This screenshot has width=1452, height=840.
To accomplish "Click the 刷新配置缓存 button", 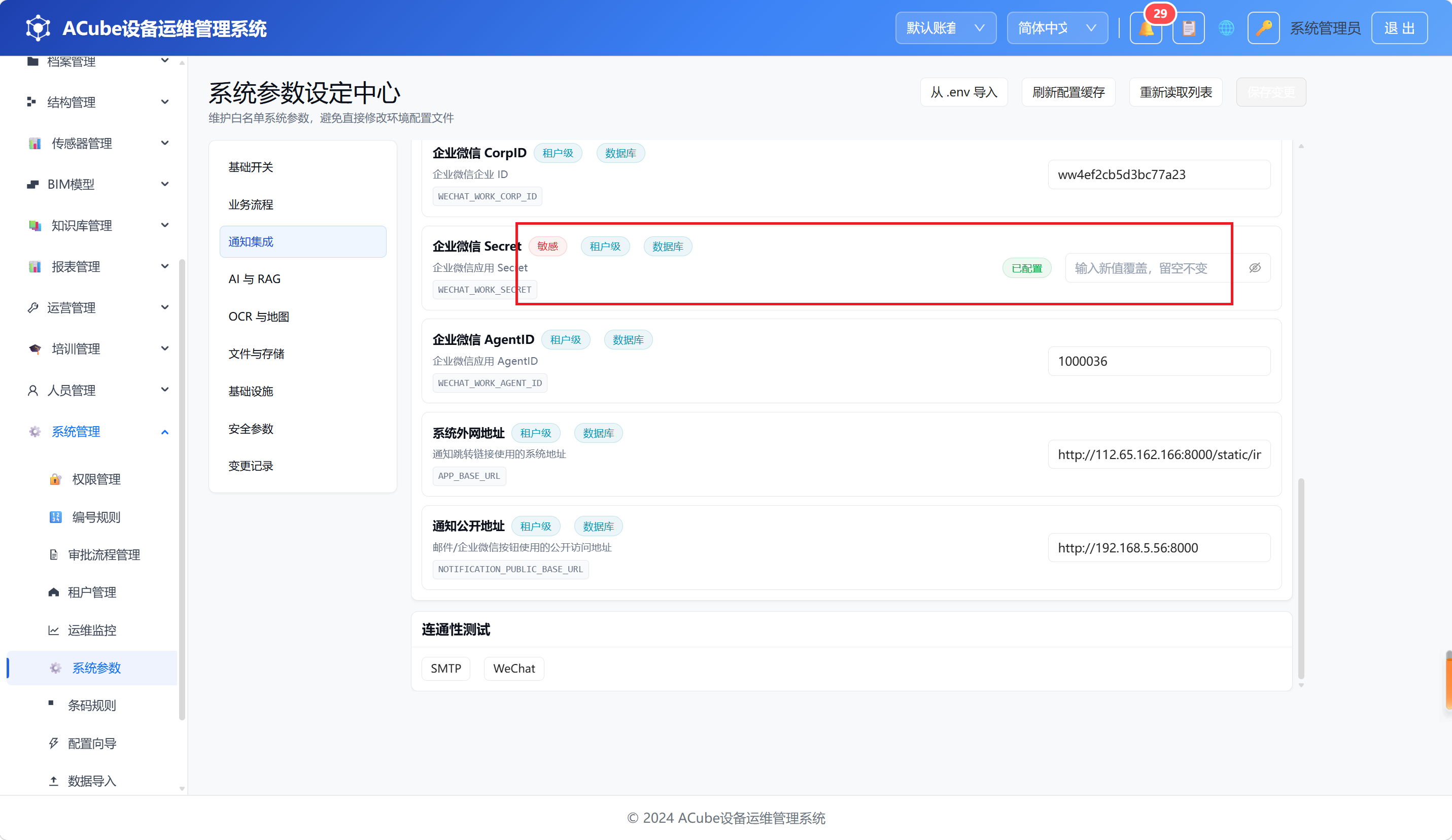I will [x=1068, y=92].
